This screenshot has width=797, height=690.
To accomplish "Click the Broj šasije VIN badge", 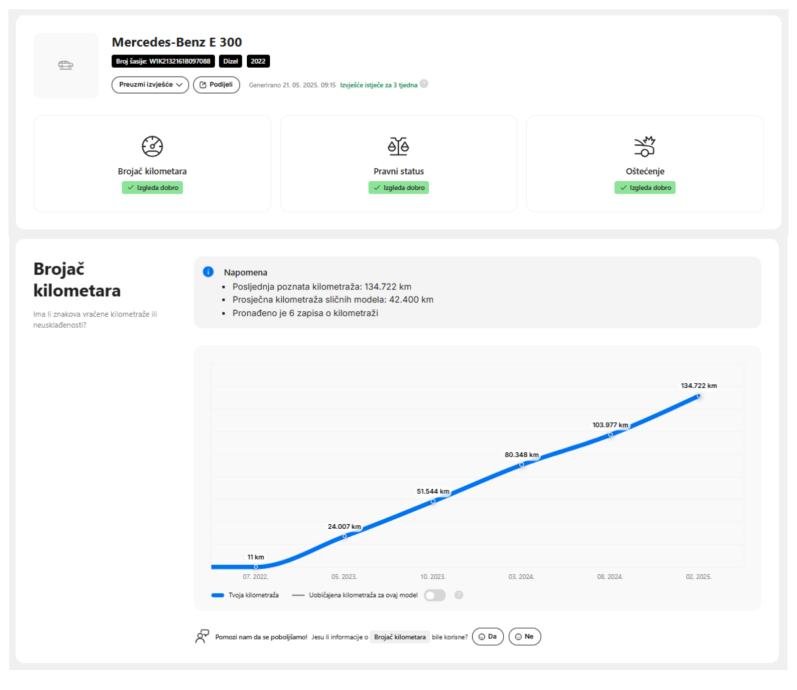I will pos(163,61).
